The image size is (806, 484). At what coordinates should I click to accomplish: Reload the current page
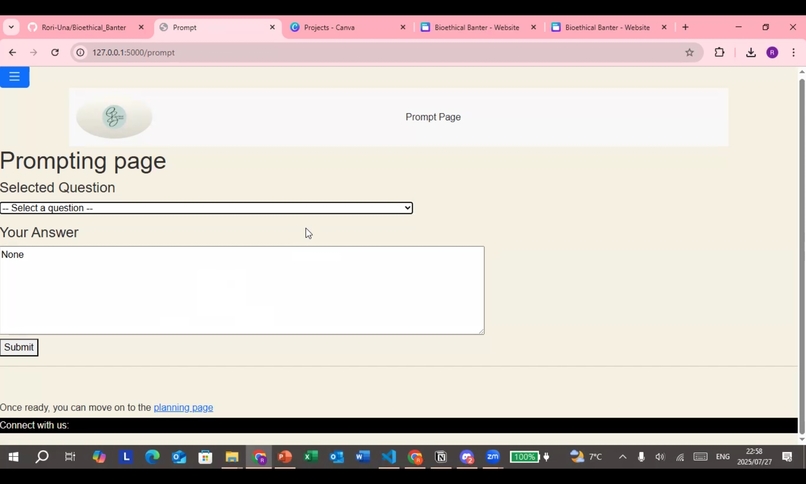pyautogui.click(x=55, y=52)
